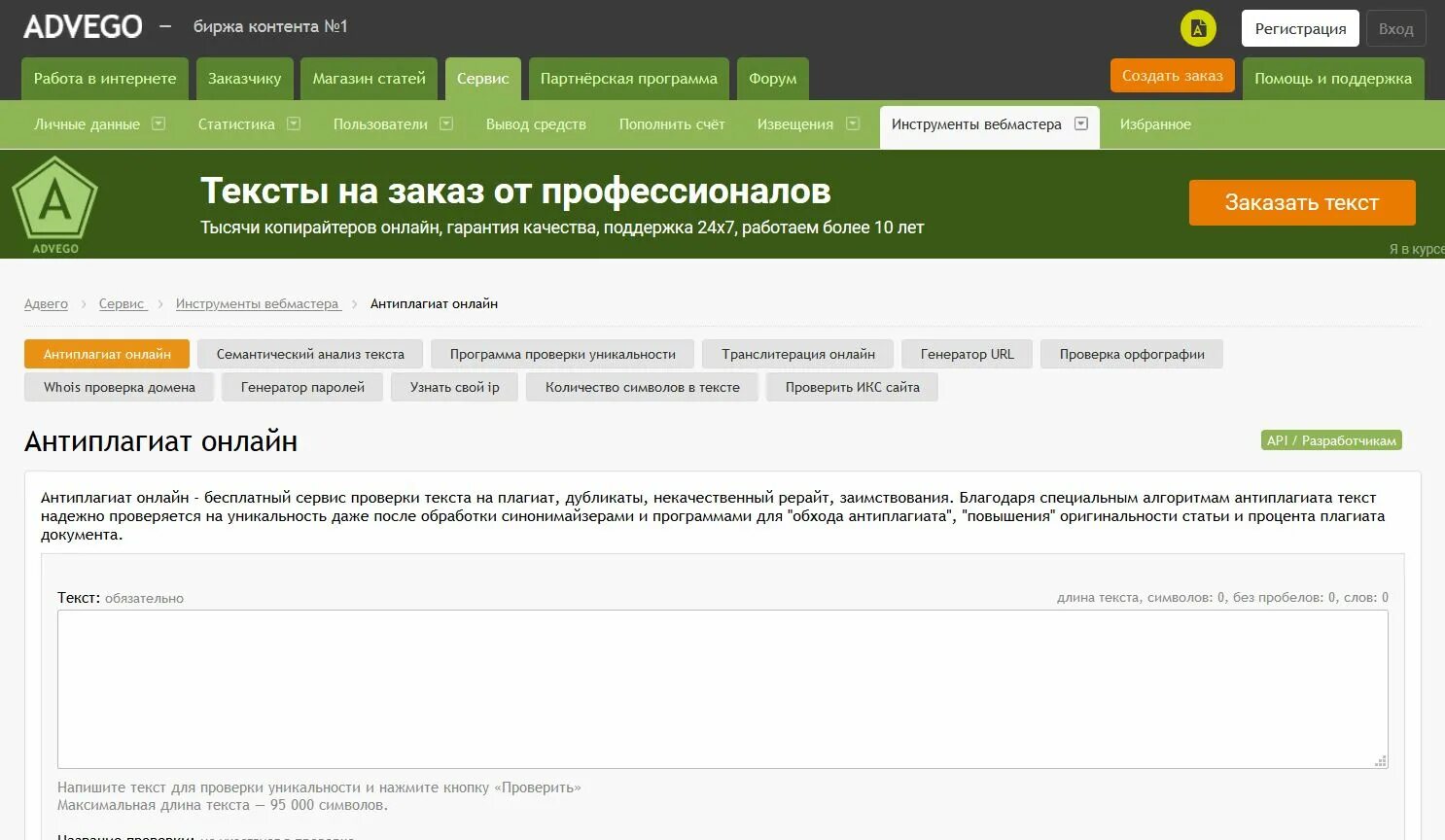Expand the Извещения dropdown arrow
The height and width of the screenshot is (840, 1445).
click(x=853, y=123)
